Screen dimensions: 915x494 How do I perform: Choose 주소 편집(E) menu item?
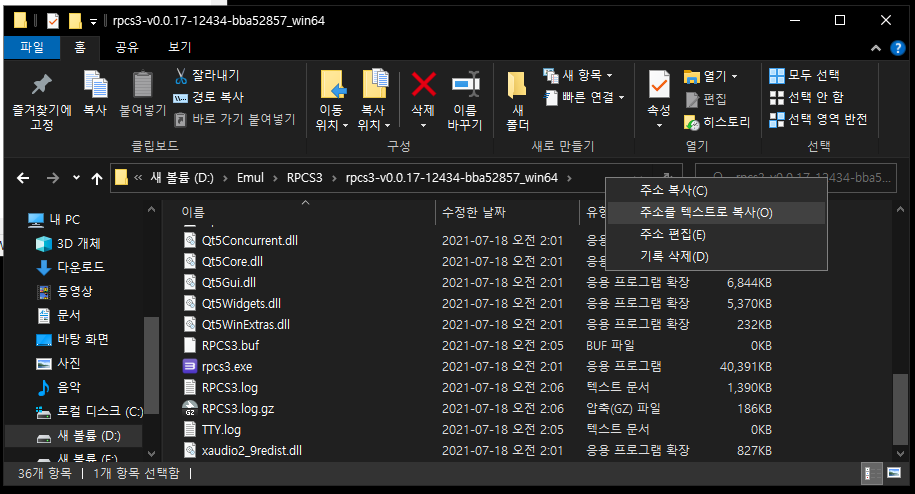point(716,235)
